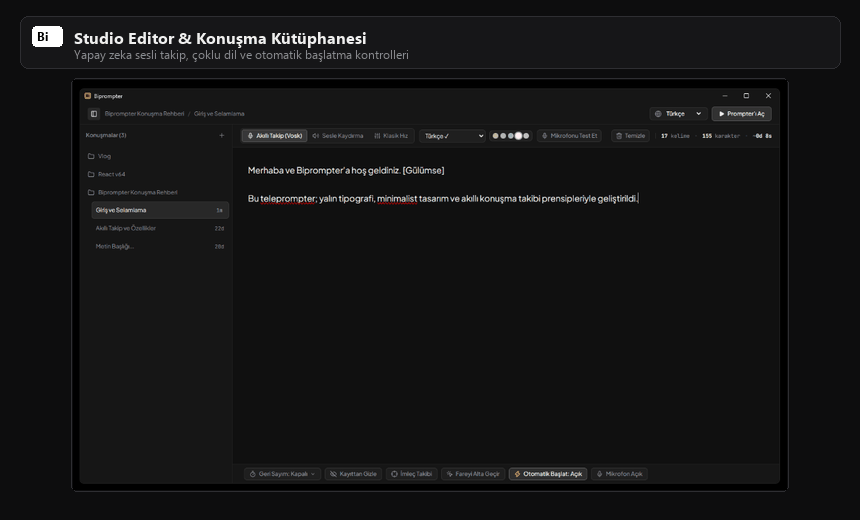The height and width of the screenshot is (520, 860).
Task: Switch to Sesle Kaydırma mode
Action: [338, 135]
